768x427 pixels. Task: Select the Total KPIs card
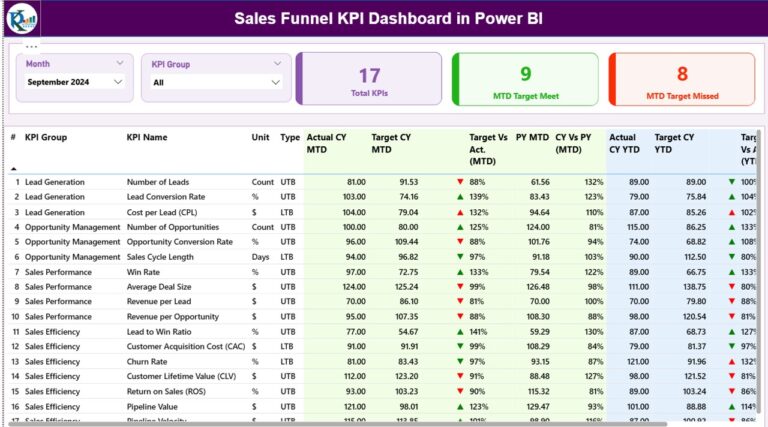(369, 79)
